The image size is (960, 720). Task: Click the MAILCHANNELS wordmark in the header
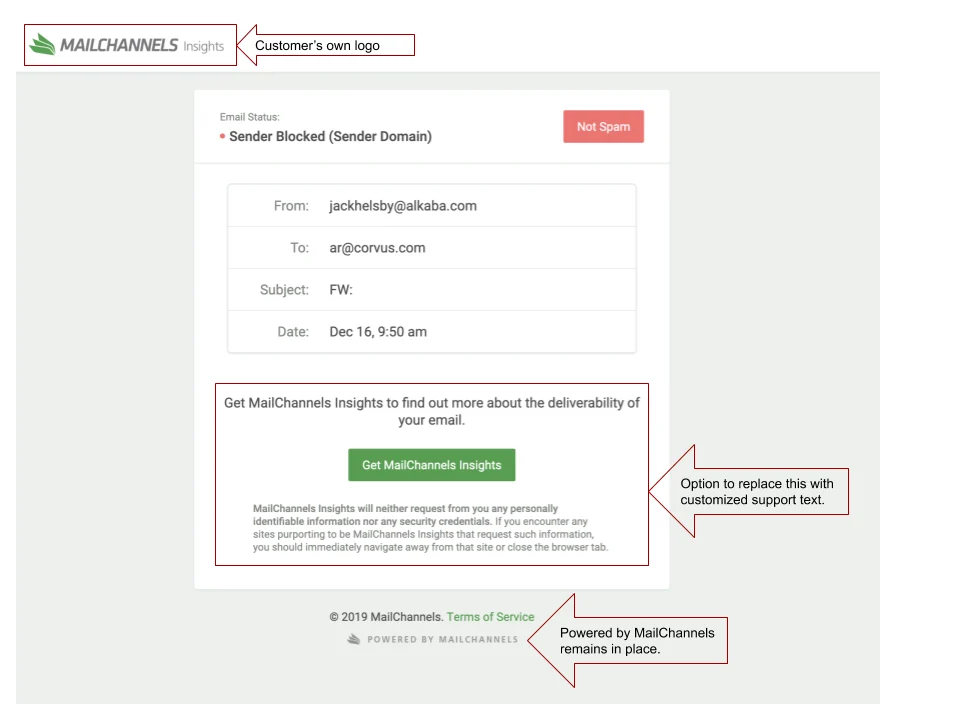coord(119,45)
